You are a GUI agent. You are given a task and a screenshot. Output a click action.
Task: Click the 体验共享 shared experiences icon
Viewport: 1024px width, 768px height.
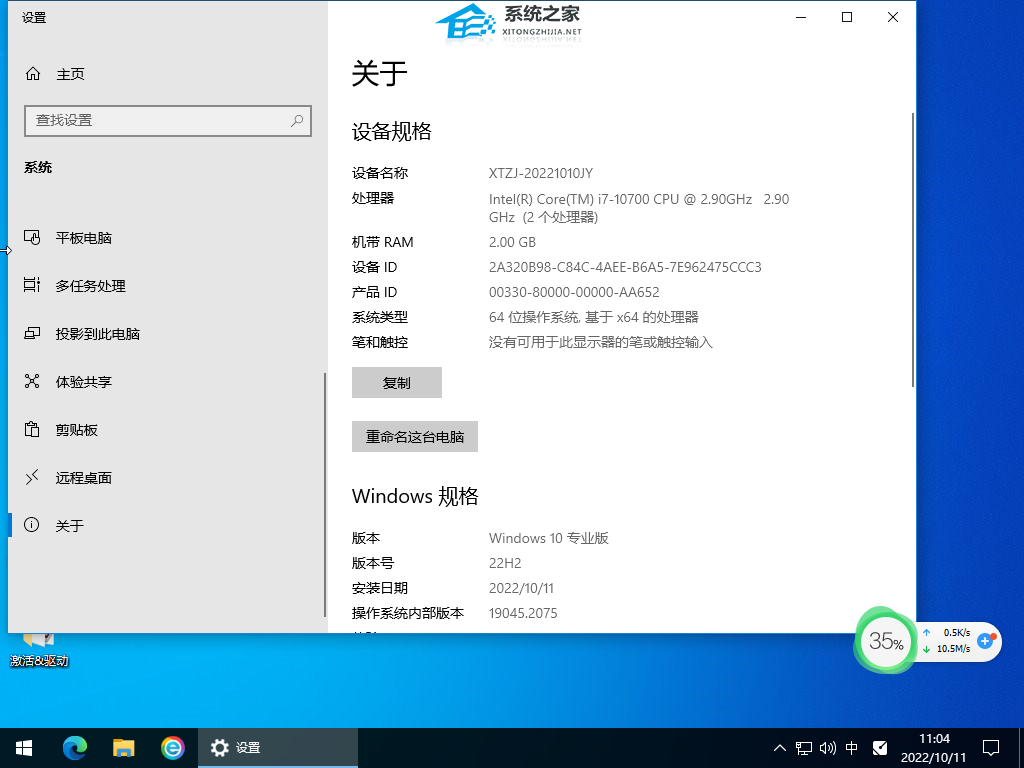pos(33,382)
